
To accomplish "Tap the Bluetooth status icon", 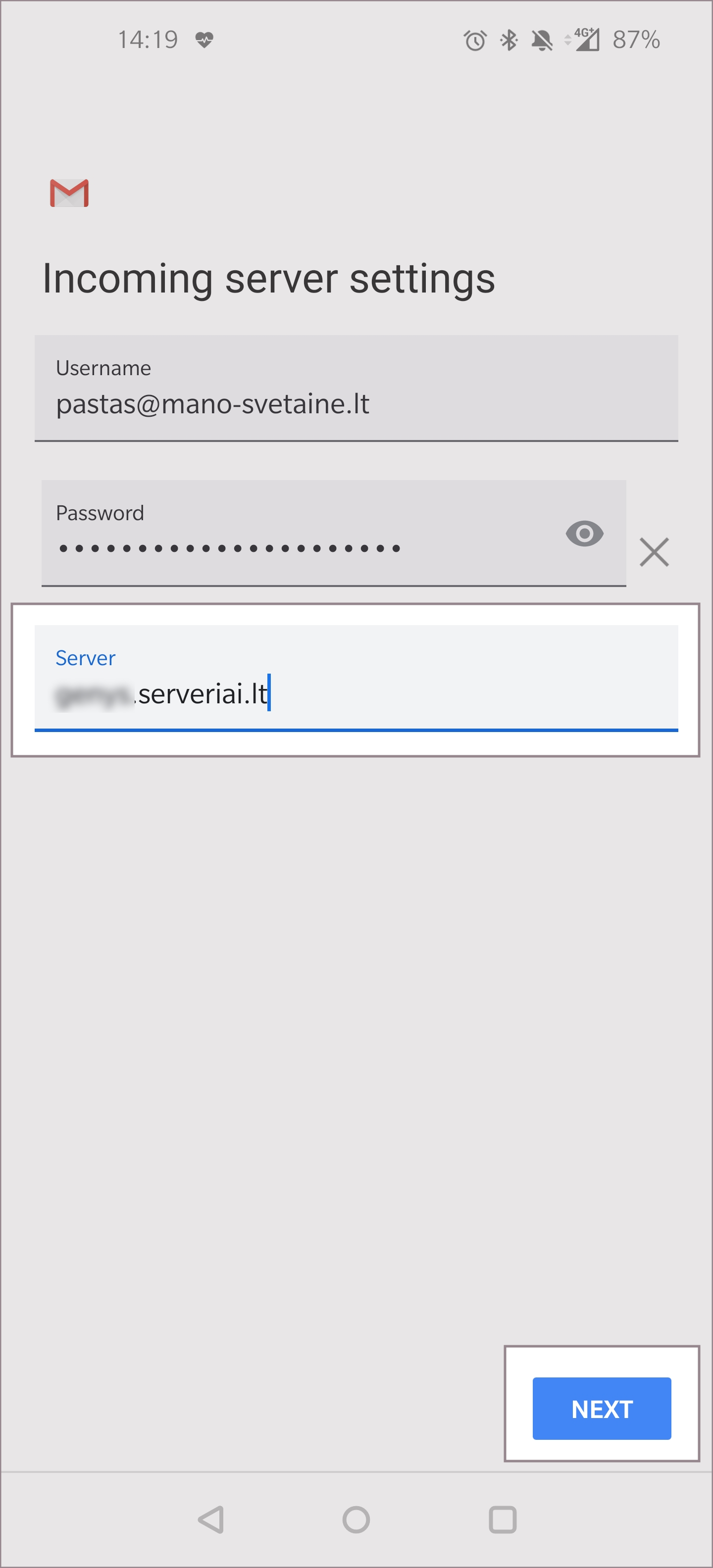I will pos(509,41).
